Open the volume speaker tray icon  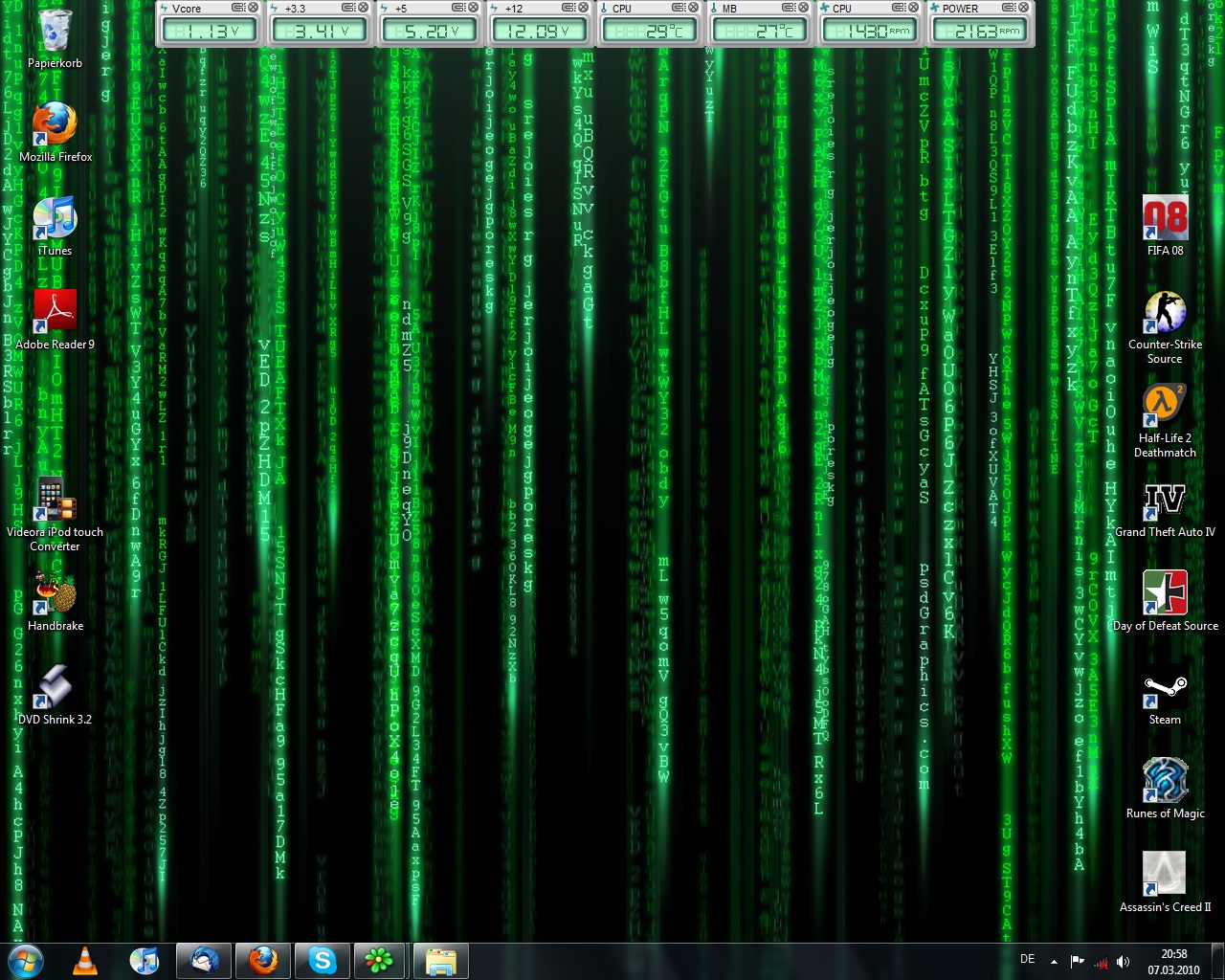tap(1123, 961)
